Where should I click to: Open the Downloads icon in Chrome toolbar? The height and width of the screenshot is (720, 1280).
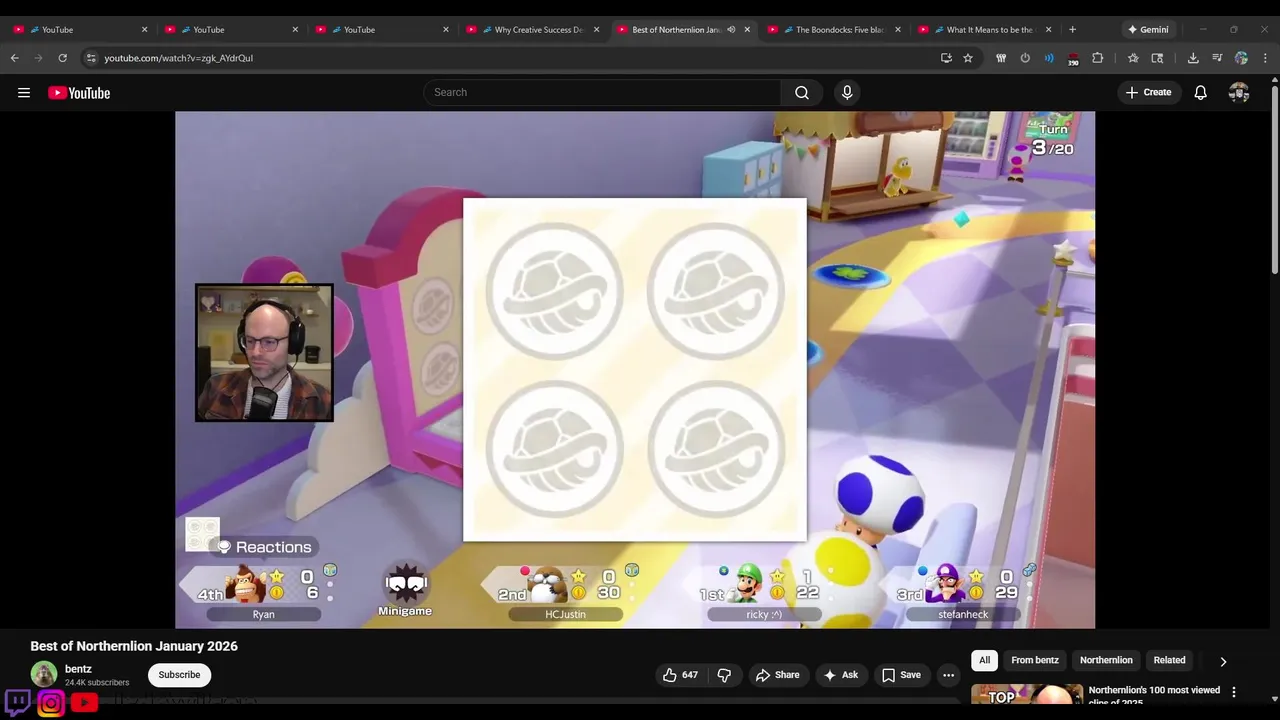[x=1193, y=58]
